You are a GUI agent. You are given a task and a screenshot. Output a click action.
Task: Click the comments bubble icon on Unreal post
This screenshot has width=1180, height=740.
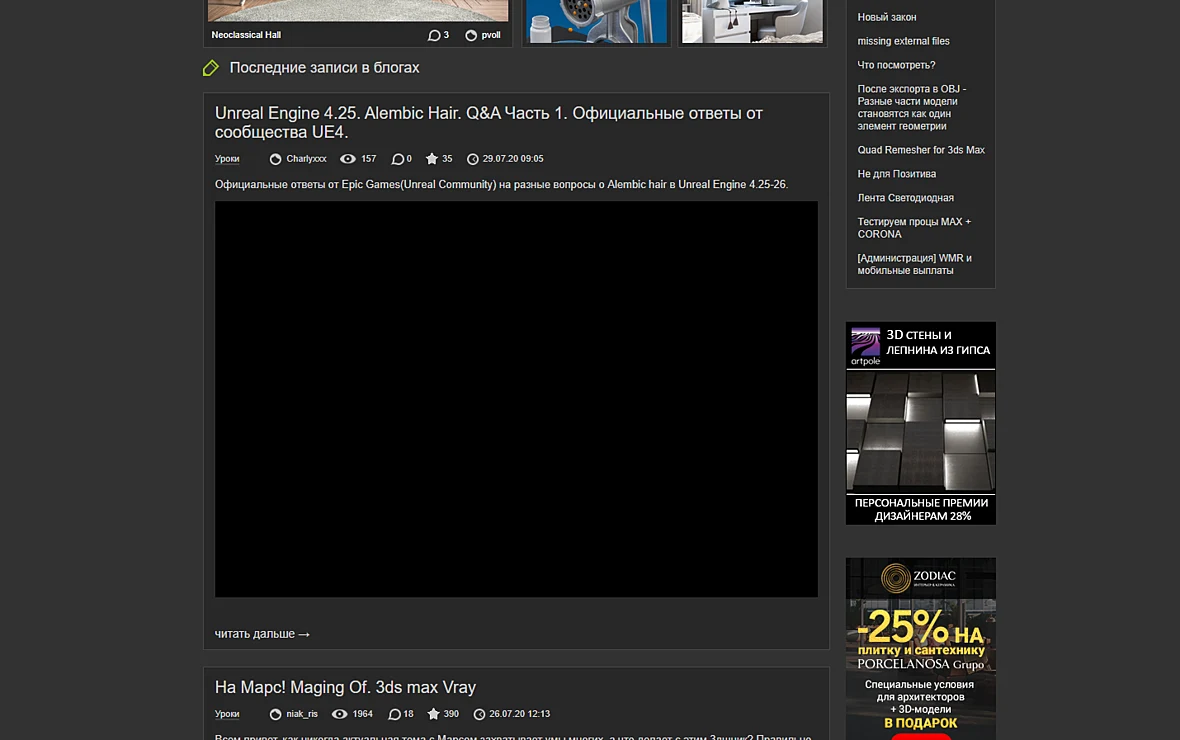[397, 159]
